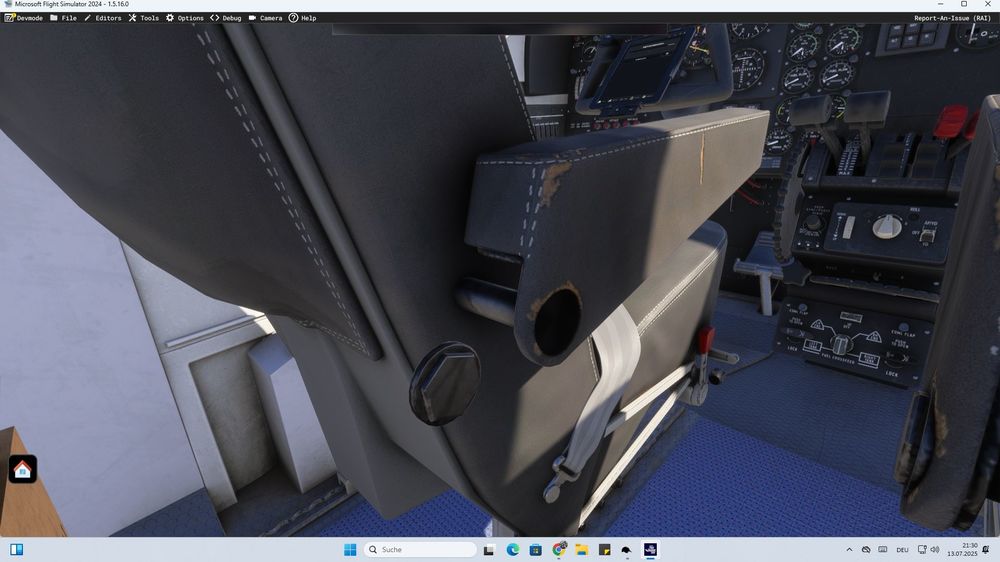
Task: Flip the autopilot toggle switch on pedestal
Action: coord(927,236)
